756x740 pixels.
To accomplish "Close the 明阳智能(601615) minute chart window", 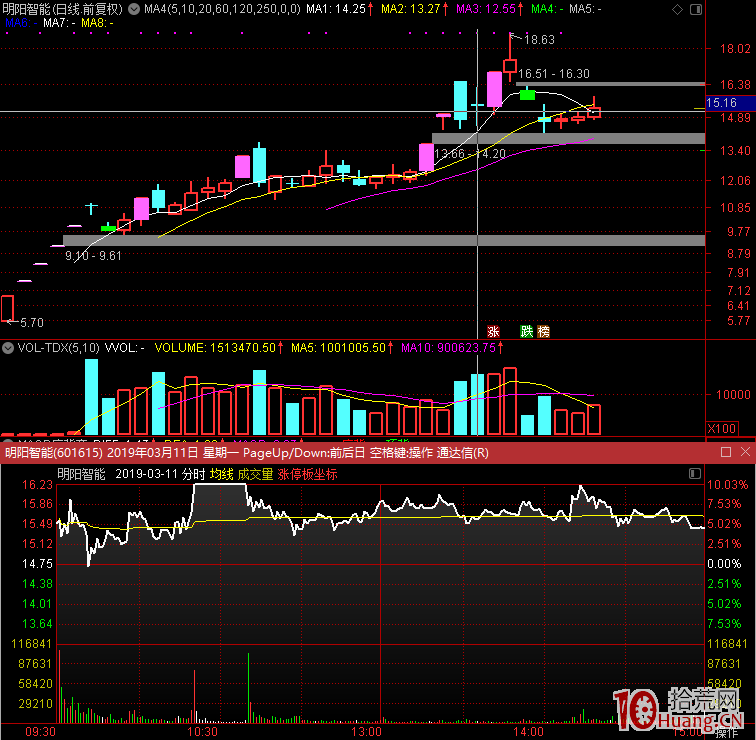I will pyautogui.click(x=745, y=452).
